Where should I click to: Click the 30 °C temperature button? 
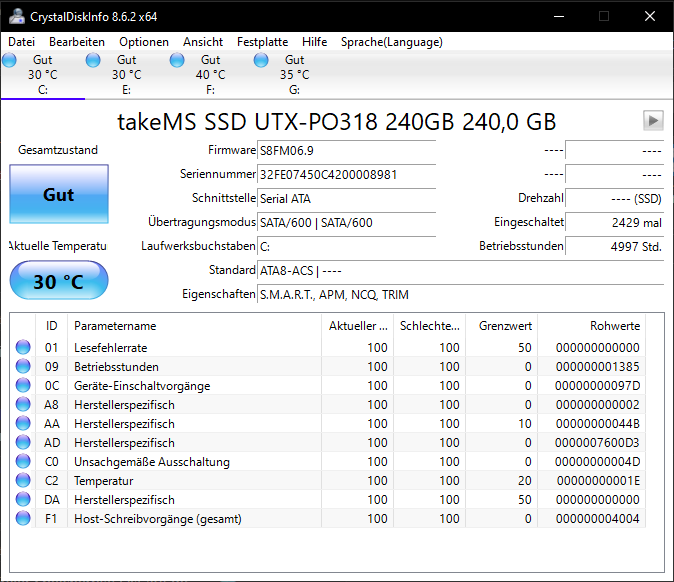59,281
